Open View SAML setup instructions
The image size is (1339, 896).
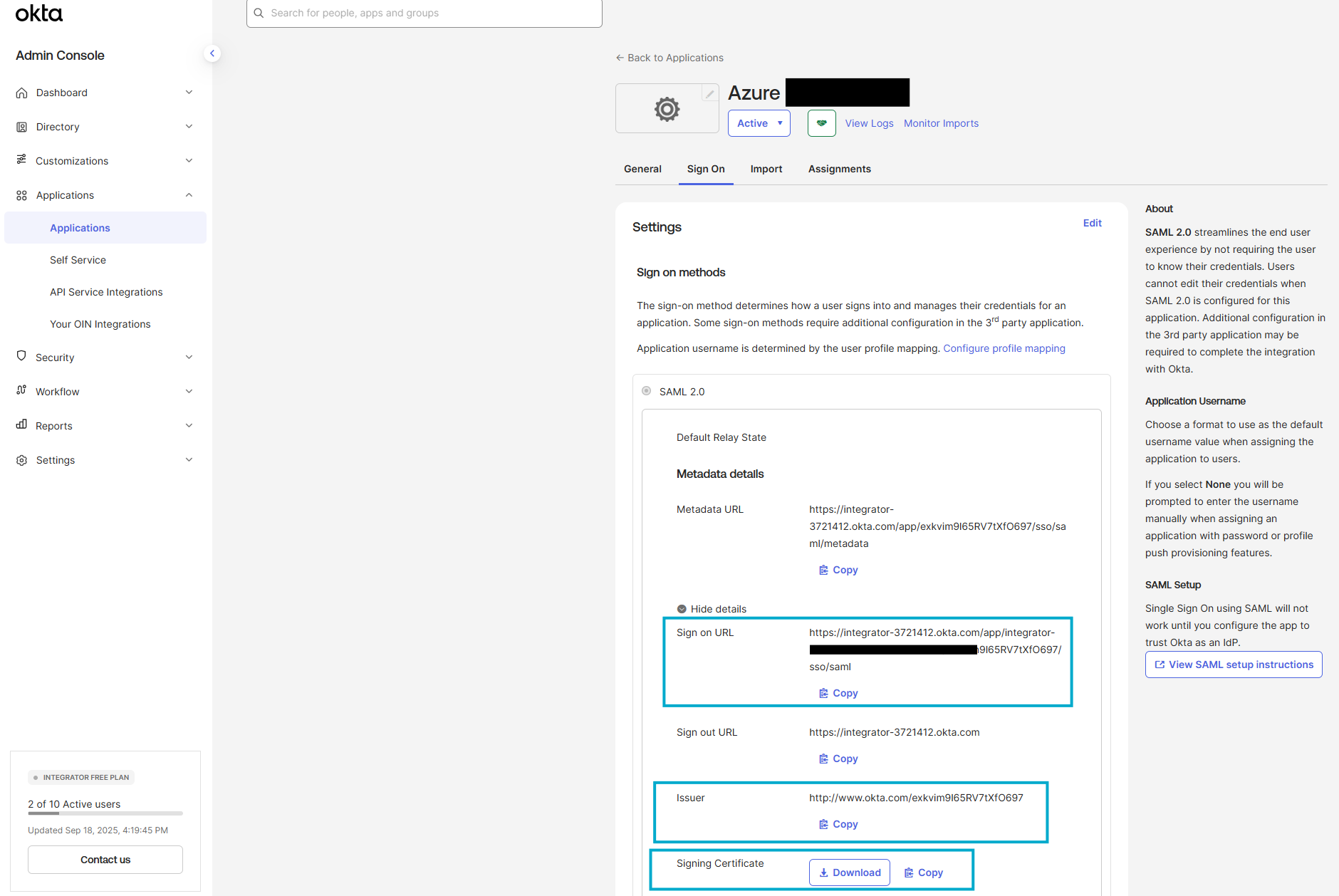(1234, 665)
